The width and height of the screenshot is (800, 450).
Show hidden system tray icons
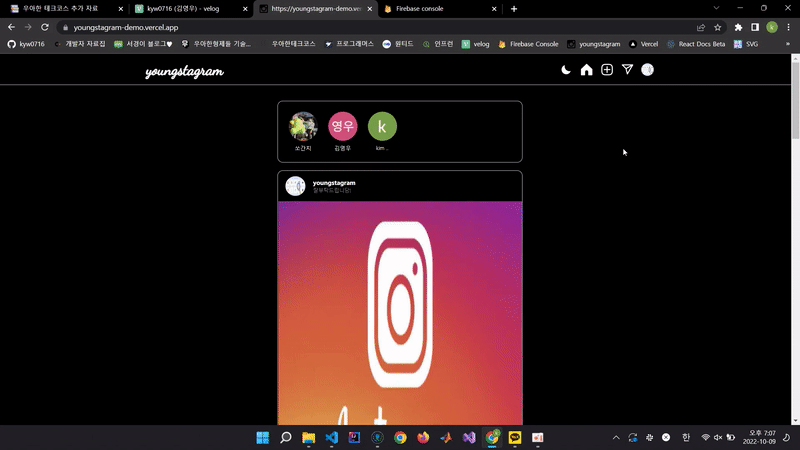coord(616,438)
